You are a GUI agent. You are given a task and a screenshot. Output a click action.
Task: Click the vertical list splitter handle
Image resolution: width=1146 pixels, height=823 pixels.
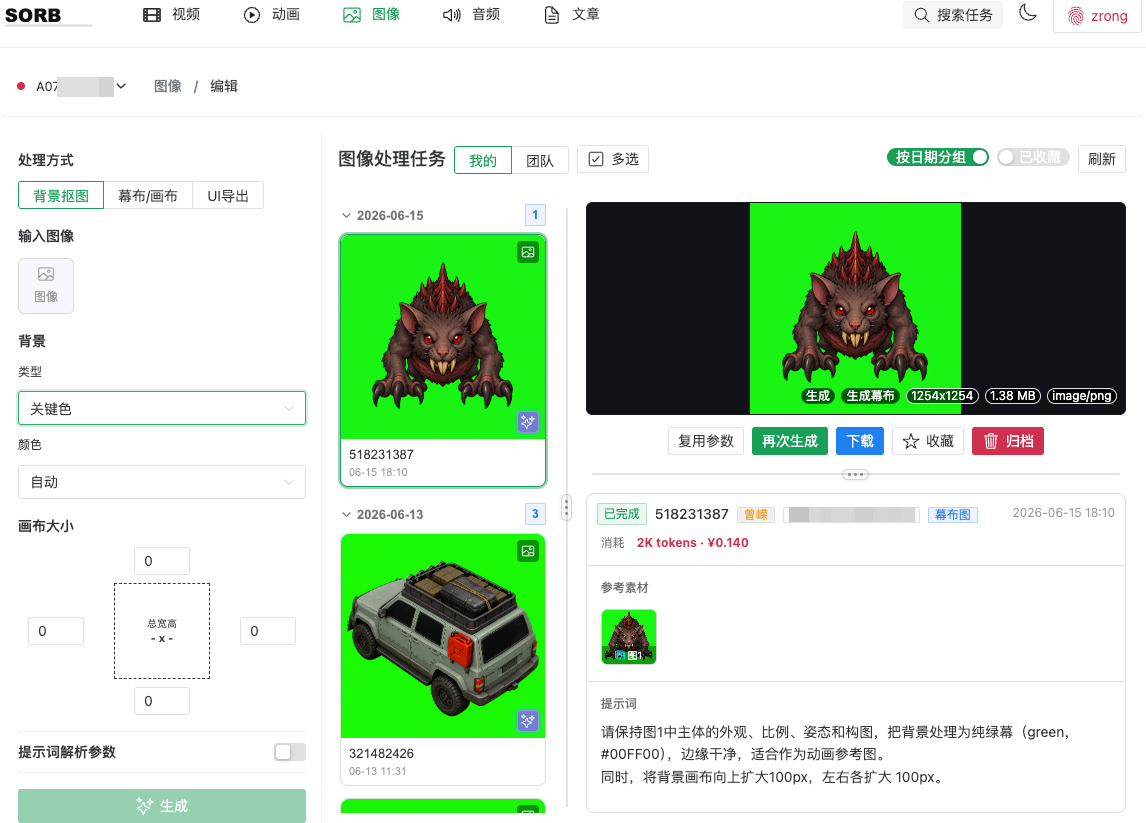(x=566, y=507)
